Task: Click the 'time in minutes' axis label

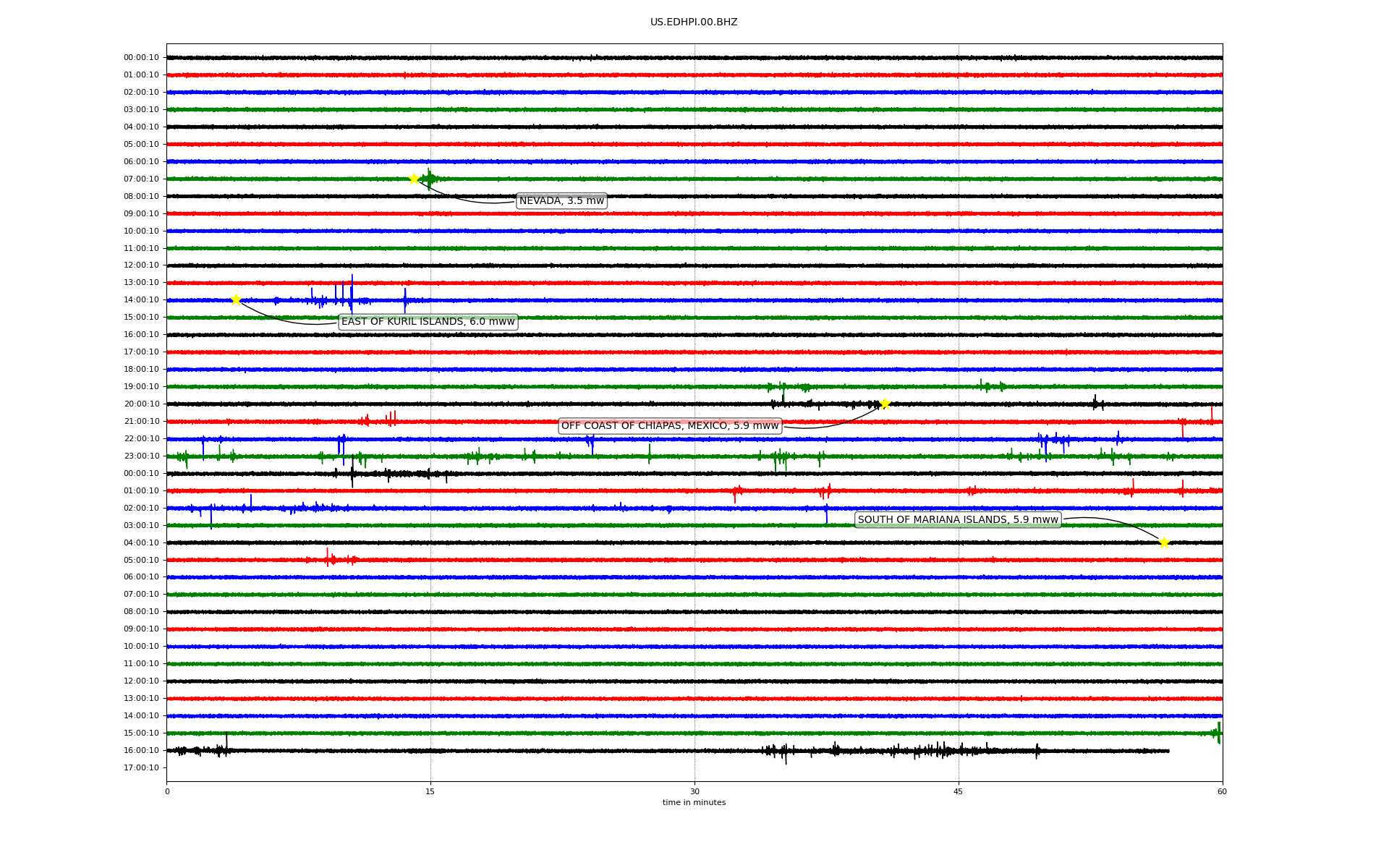Action: pos(694,803)
